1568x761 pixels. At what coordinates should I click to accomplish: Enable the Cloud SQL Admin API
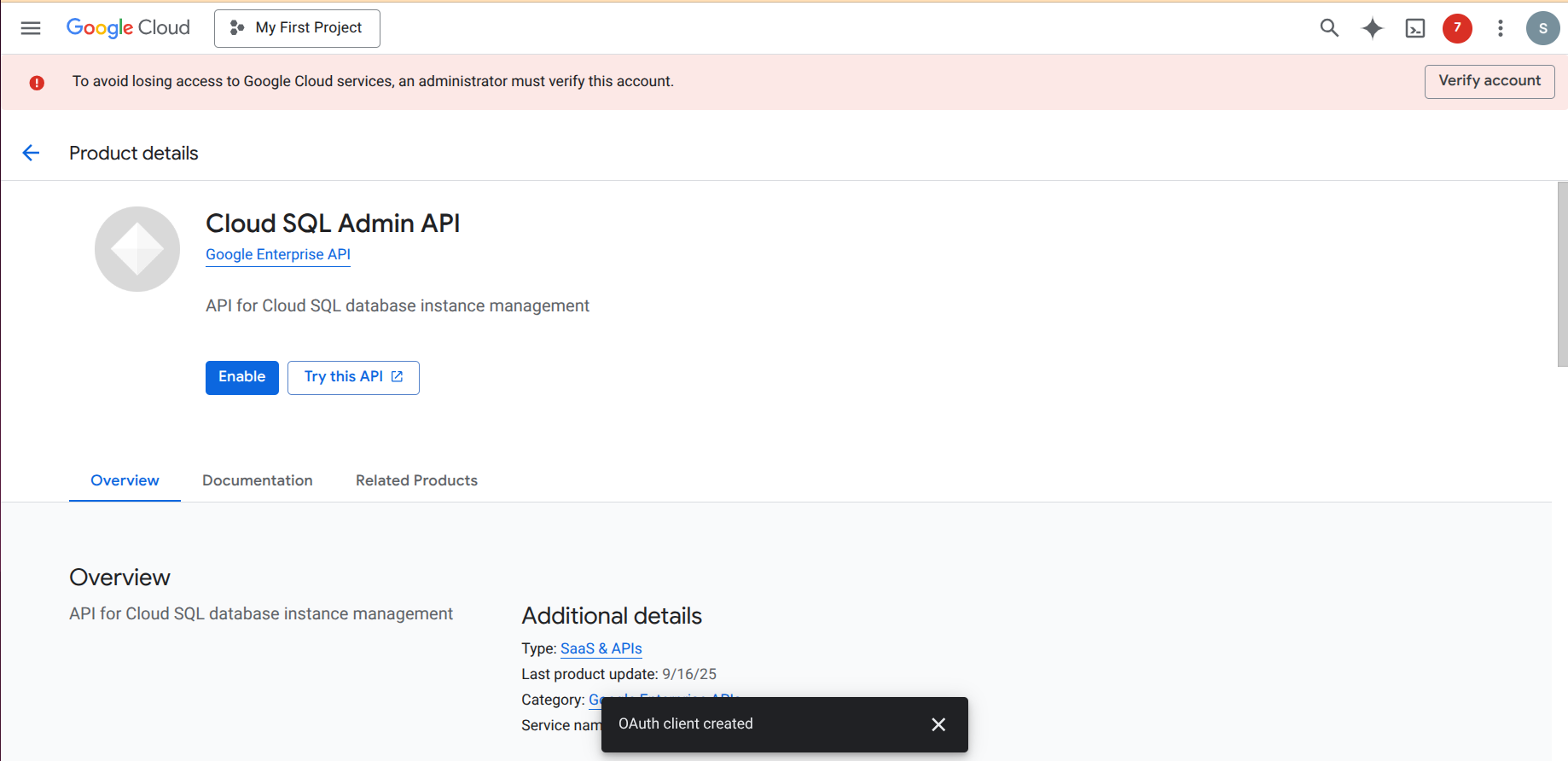242,378
